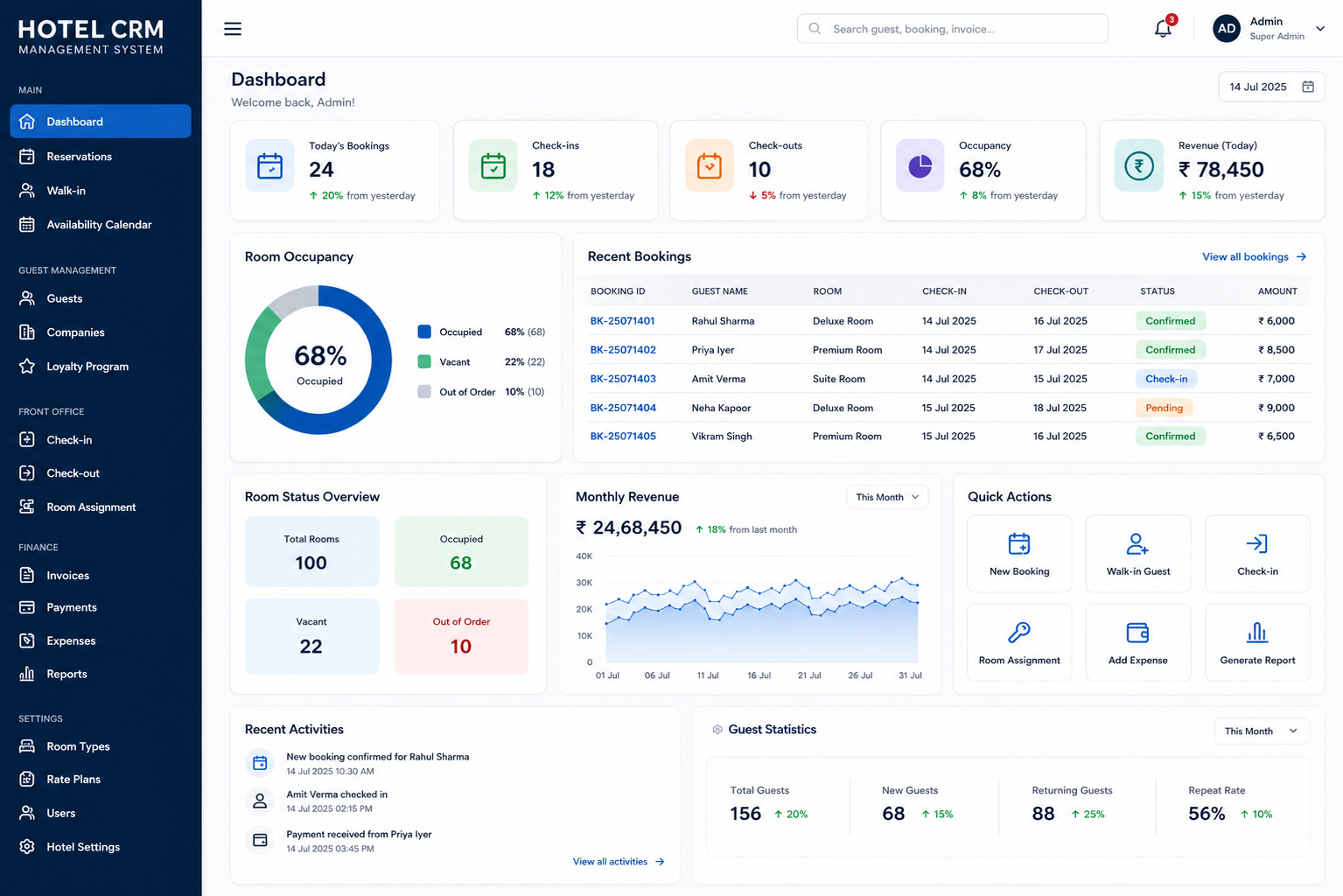Click View all bookings link
Screen dimensions: 1343x896
1254,256
